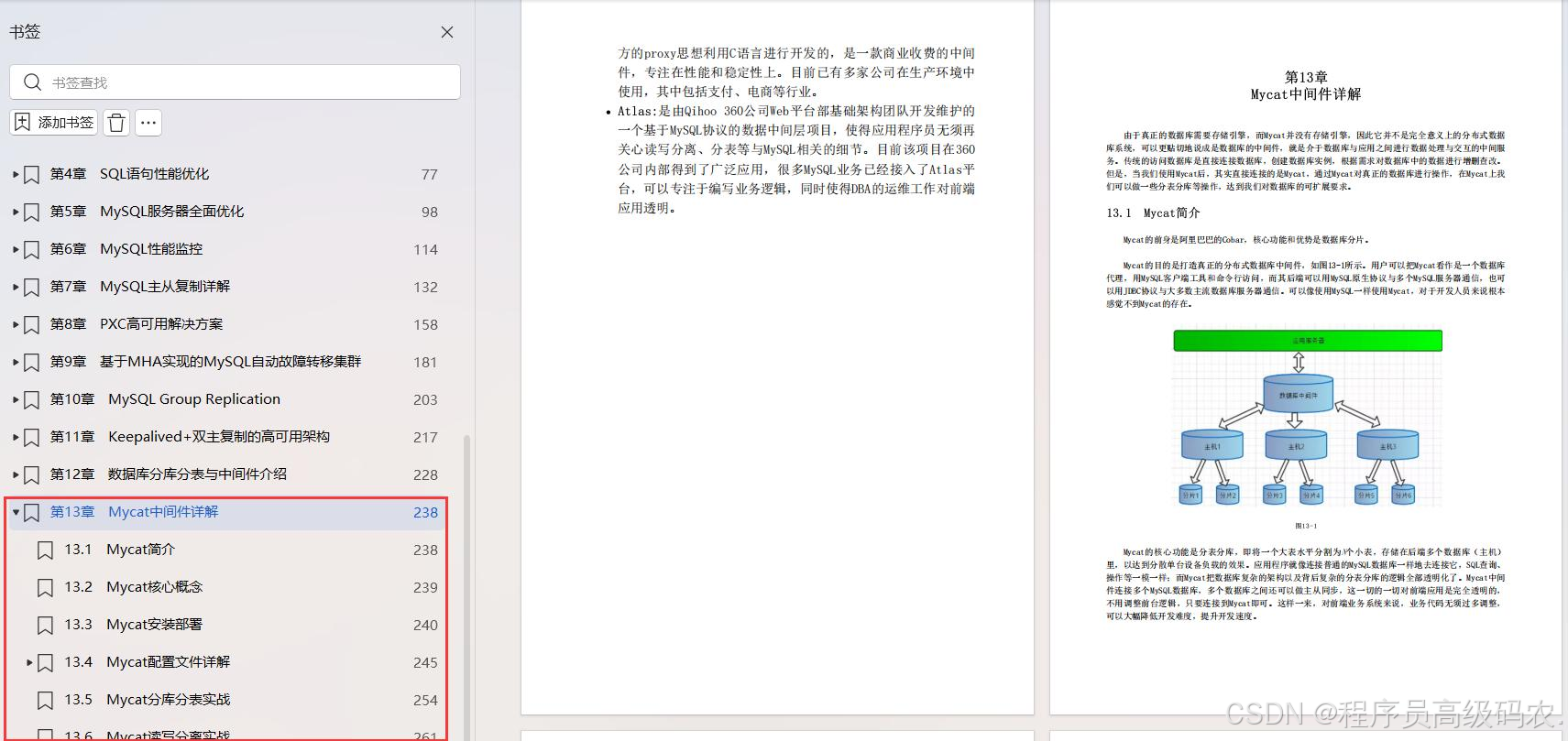This screenshot has width=1568, height=741.
Task: Expand the 第11章 Keepalived bookmark
Action: (16, 437)
